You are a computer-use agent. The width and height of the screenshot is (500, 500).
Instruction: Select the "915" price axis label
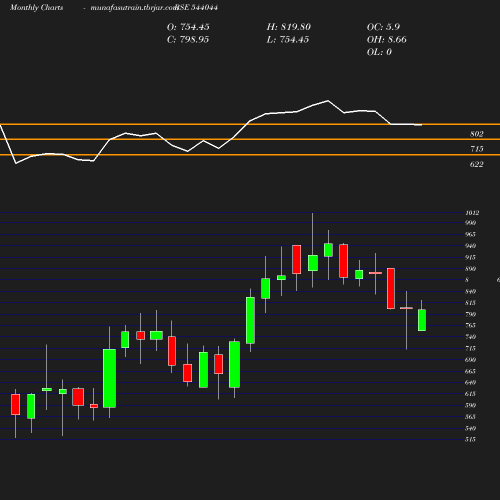(x=471, y=257)
